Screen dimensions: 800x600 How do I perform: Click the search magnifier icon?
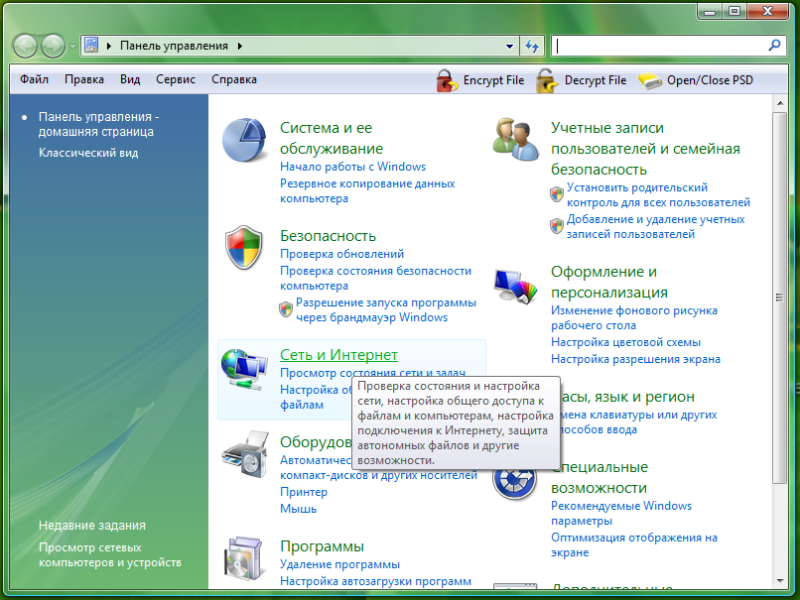(774, 45)
